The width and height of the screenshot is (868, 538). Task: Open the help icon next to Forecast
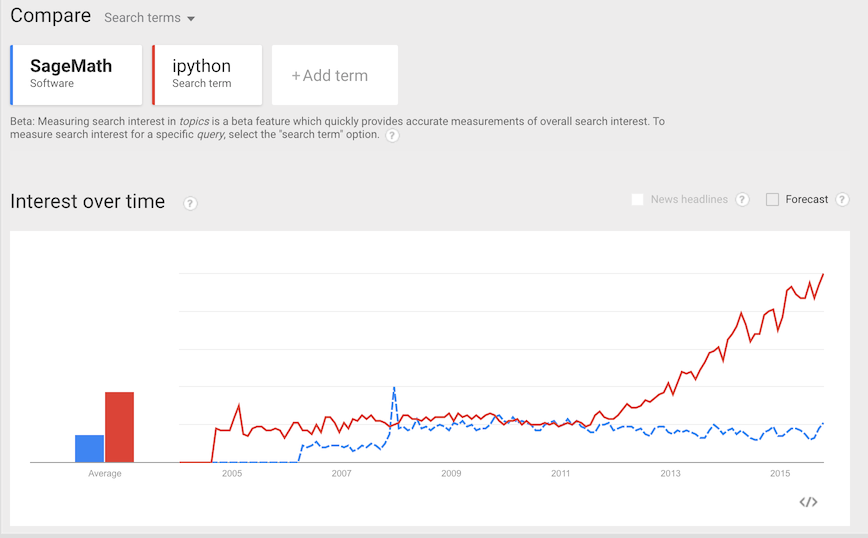tap(842, 200)
